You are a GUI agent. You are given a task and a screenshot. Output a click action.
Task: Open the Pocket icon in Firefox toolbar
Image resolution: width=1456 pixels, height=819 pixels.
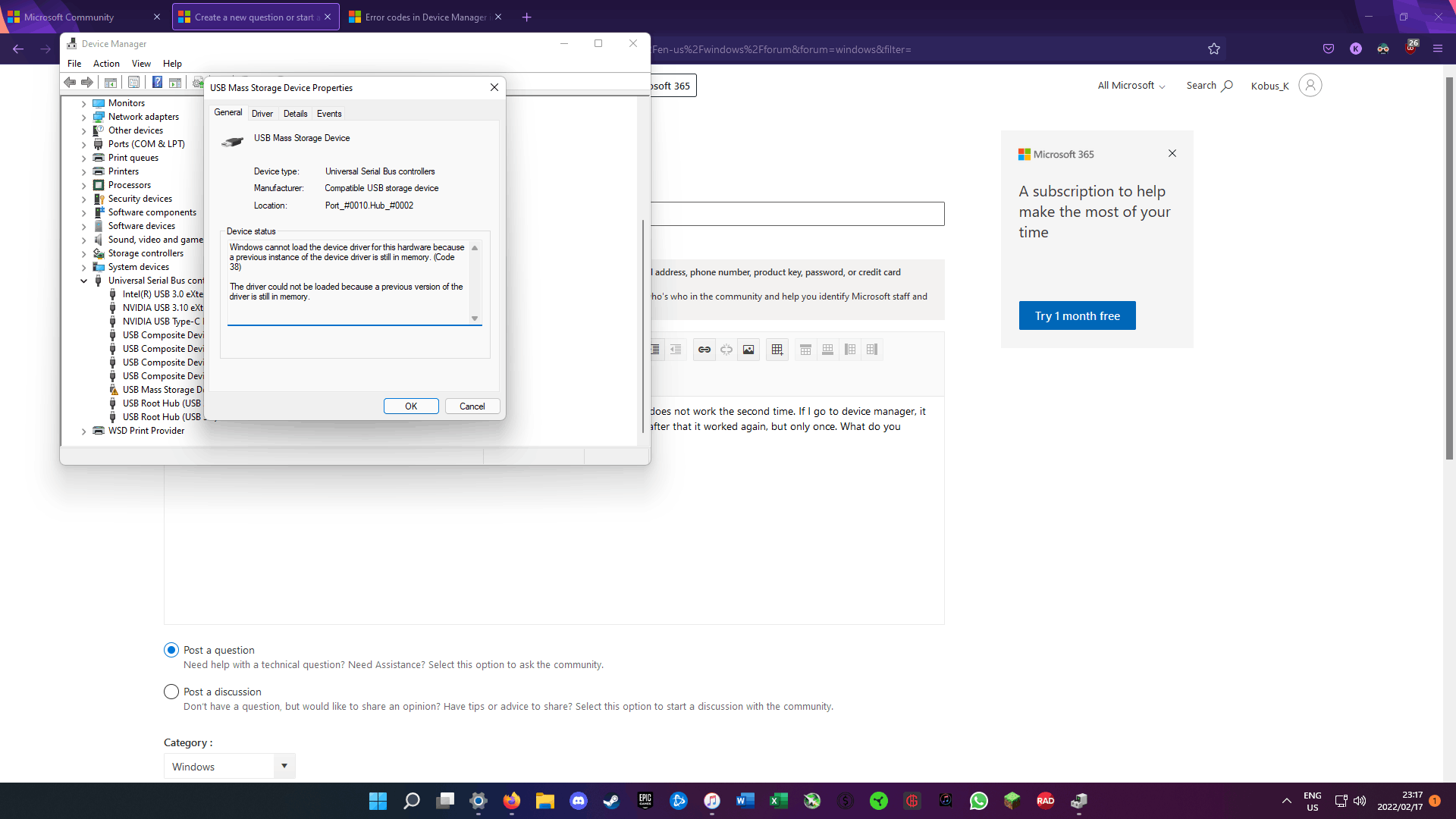(x=1329, y=49)
